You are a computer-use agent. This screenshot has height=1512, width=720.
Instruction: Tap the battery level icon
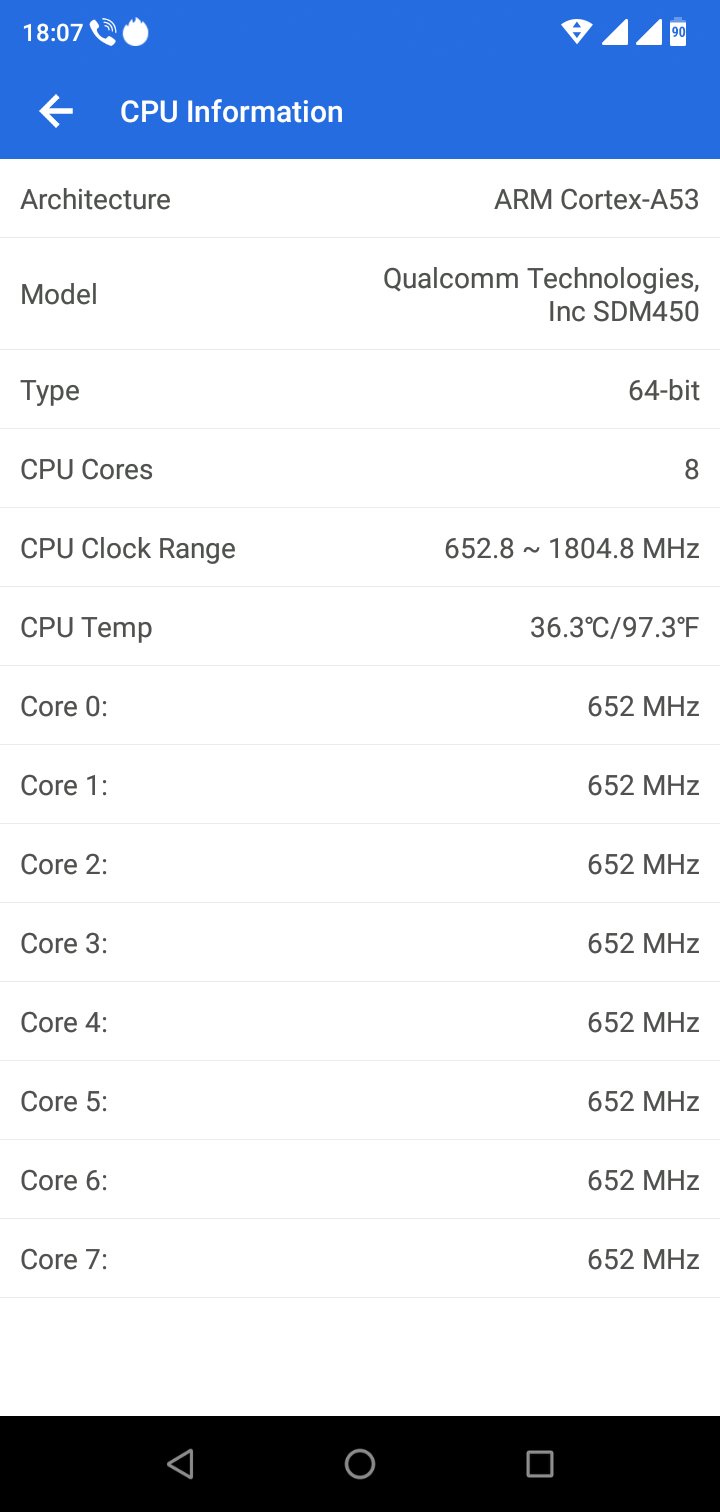tap(678, 32)
